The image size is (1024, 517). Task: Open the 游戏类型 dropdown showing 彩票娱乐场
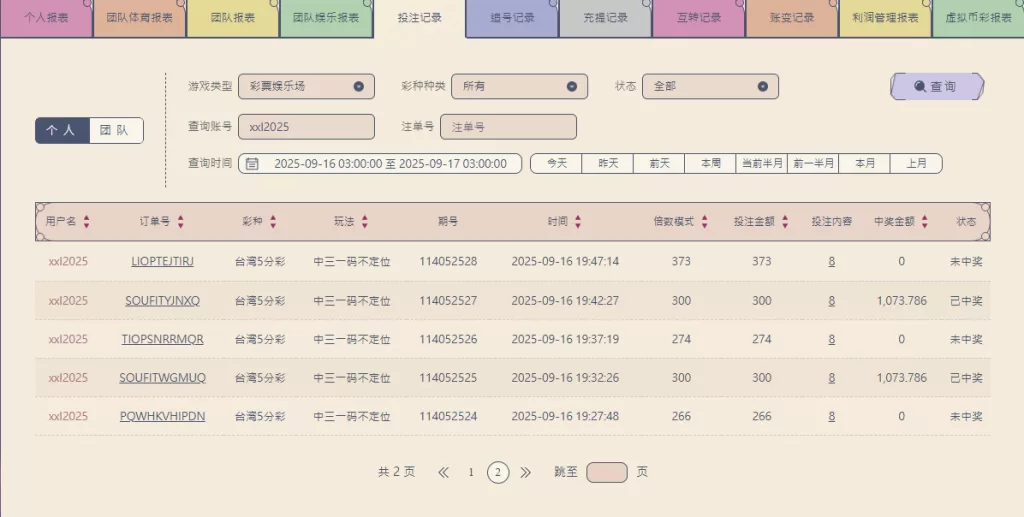pyautogui.click(x=306, y=87)
